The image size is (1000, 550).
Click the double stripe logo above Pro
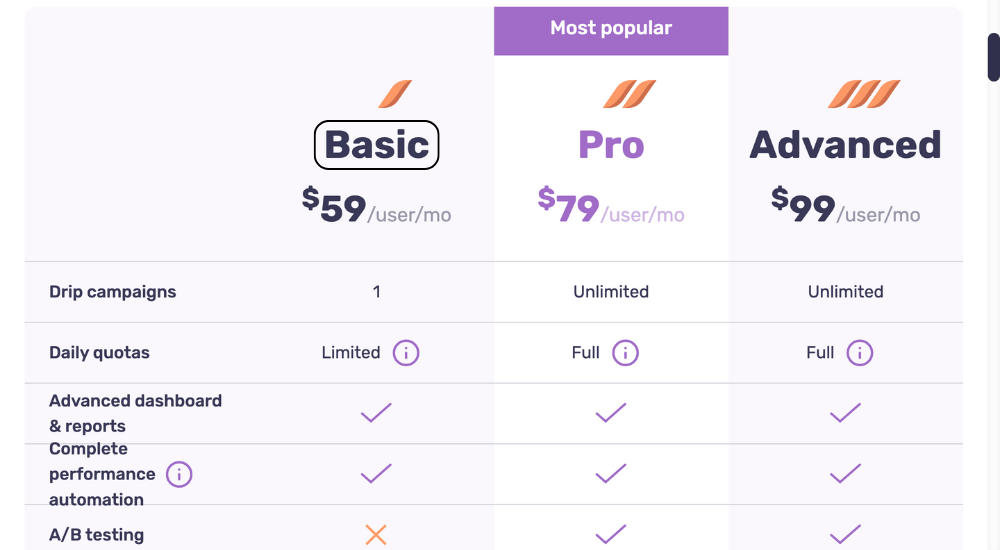tap(629, 94)
